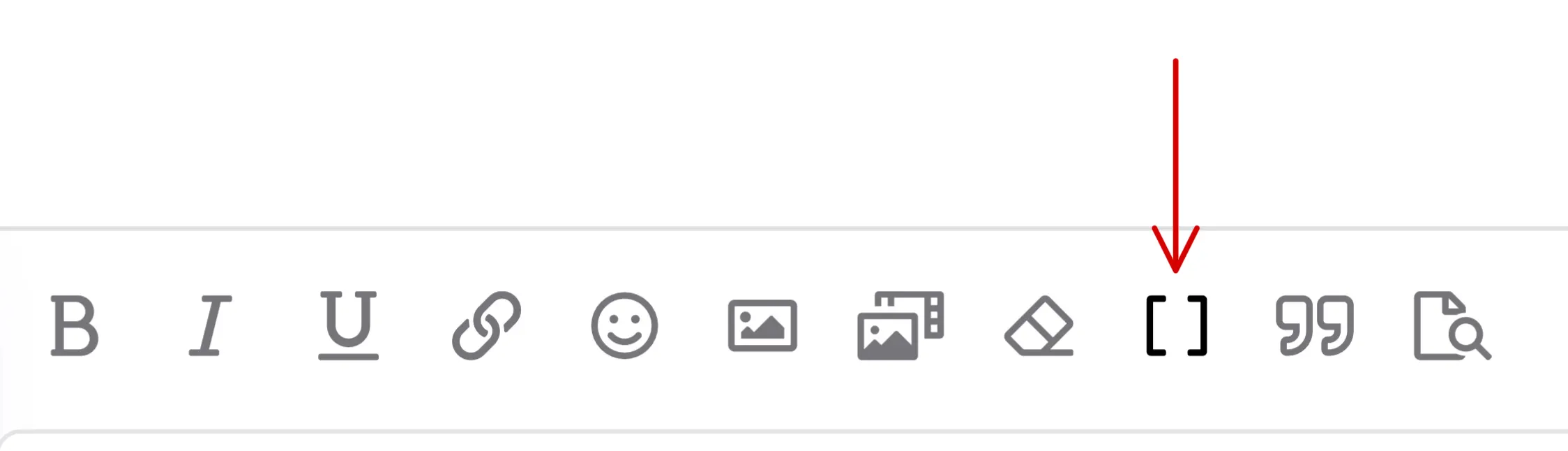Toggle bold formatting with the B icon
Viewport: 1568px width, 451px height.
[x=75, y=325]
